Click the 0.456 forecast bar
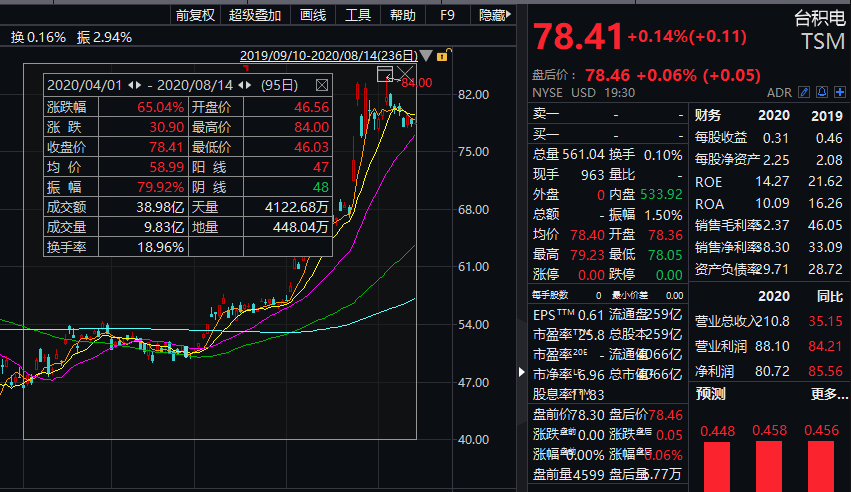This screenshot has height=492, width=851. 821,467
